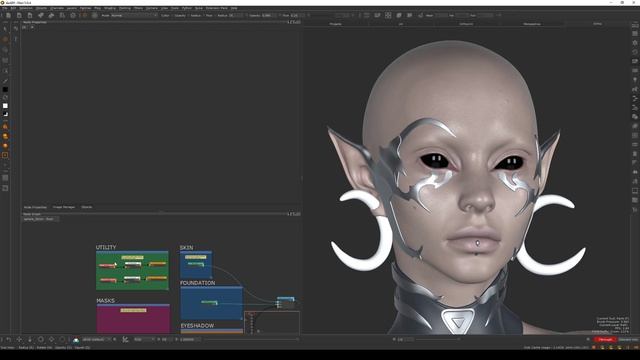This screenshot has width=640, height=360.
Task: Select the yellow label node inside MASKS backdrop
Action: pos(133,310)
